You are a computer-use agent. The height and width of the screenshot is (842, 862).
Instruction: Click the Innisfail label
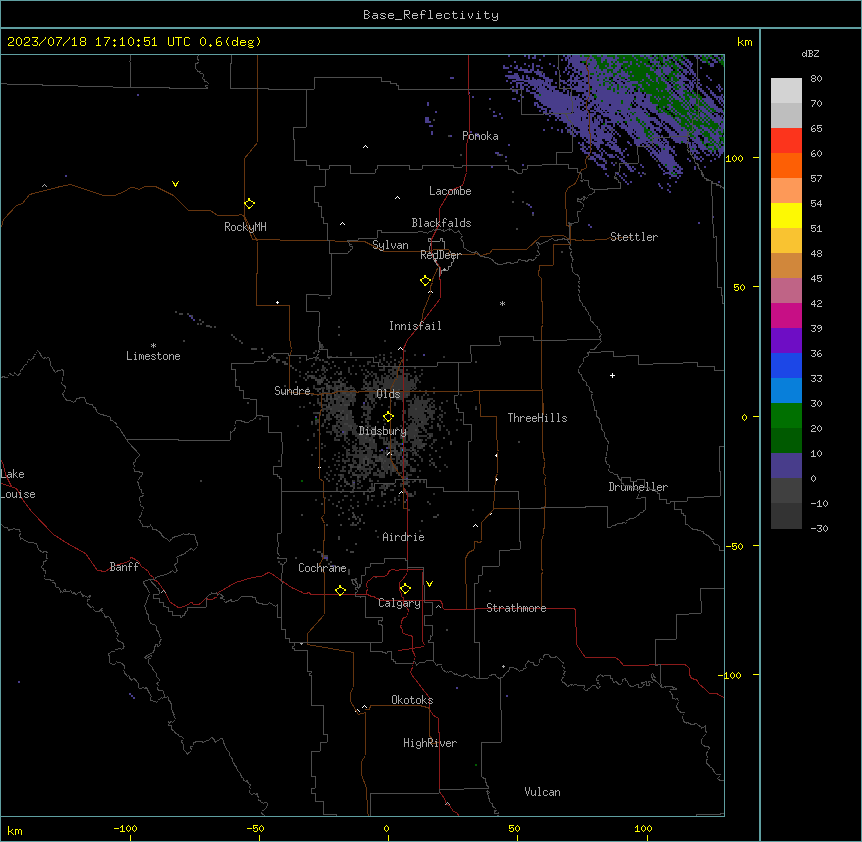pos(415,326)
